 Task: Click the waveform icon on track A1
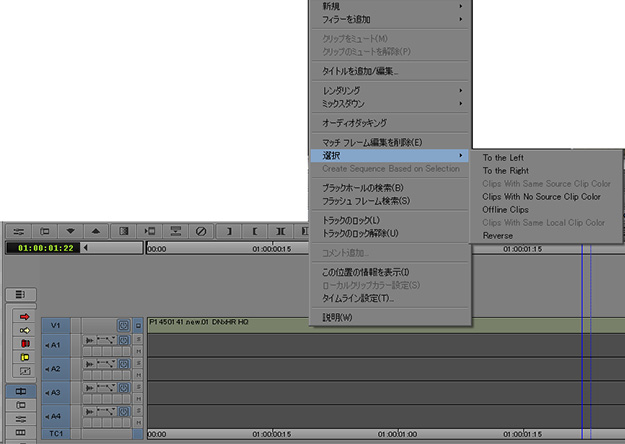tap(90, 340)
